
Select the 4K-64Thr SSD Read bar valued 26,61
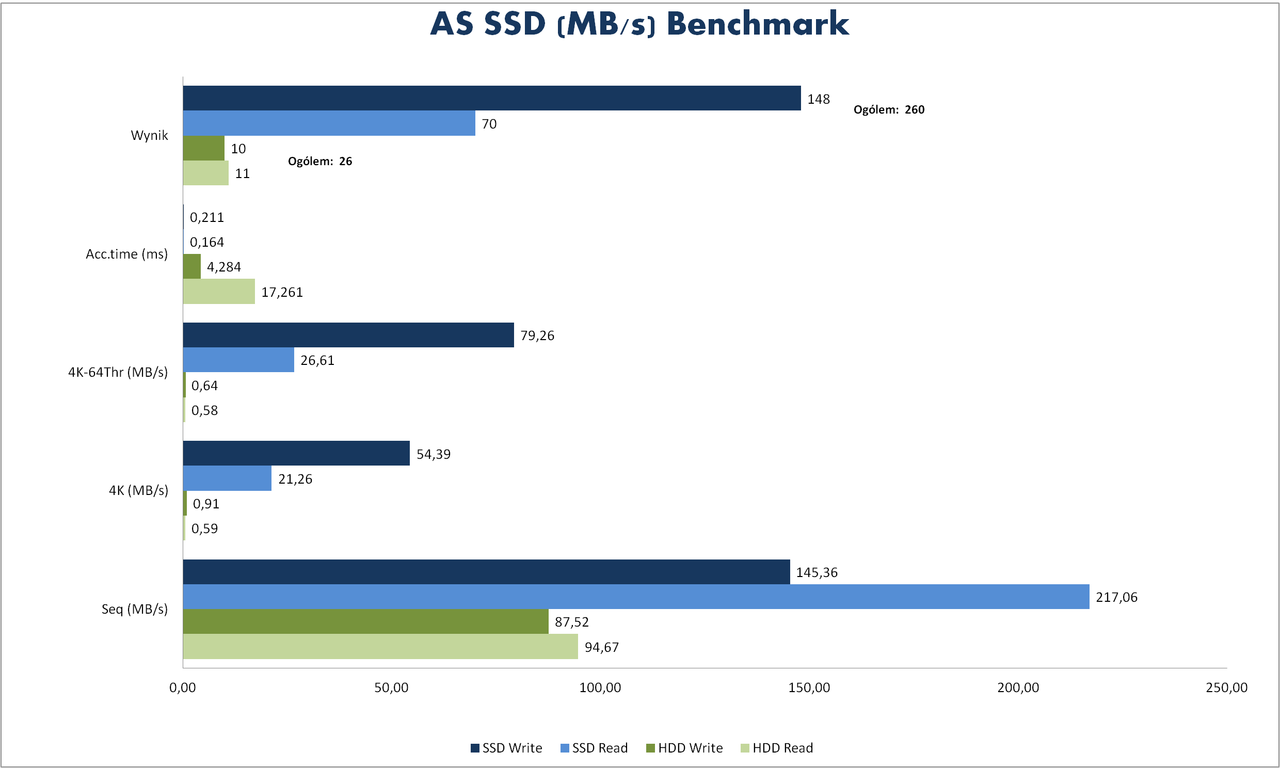click(x=238, y=360)
